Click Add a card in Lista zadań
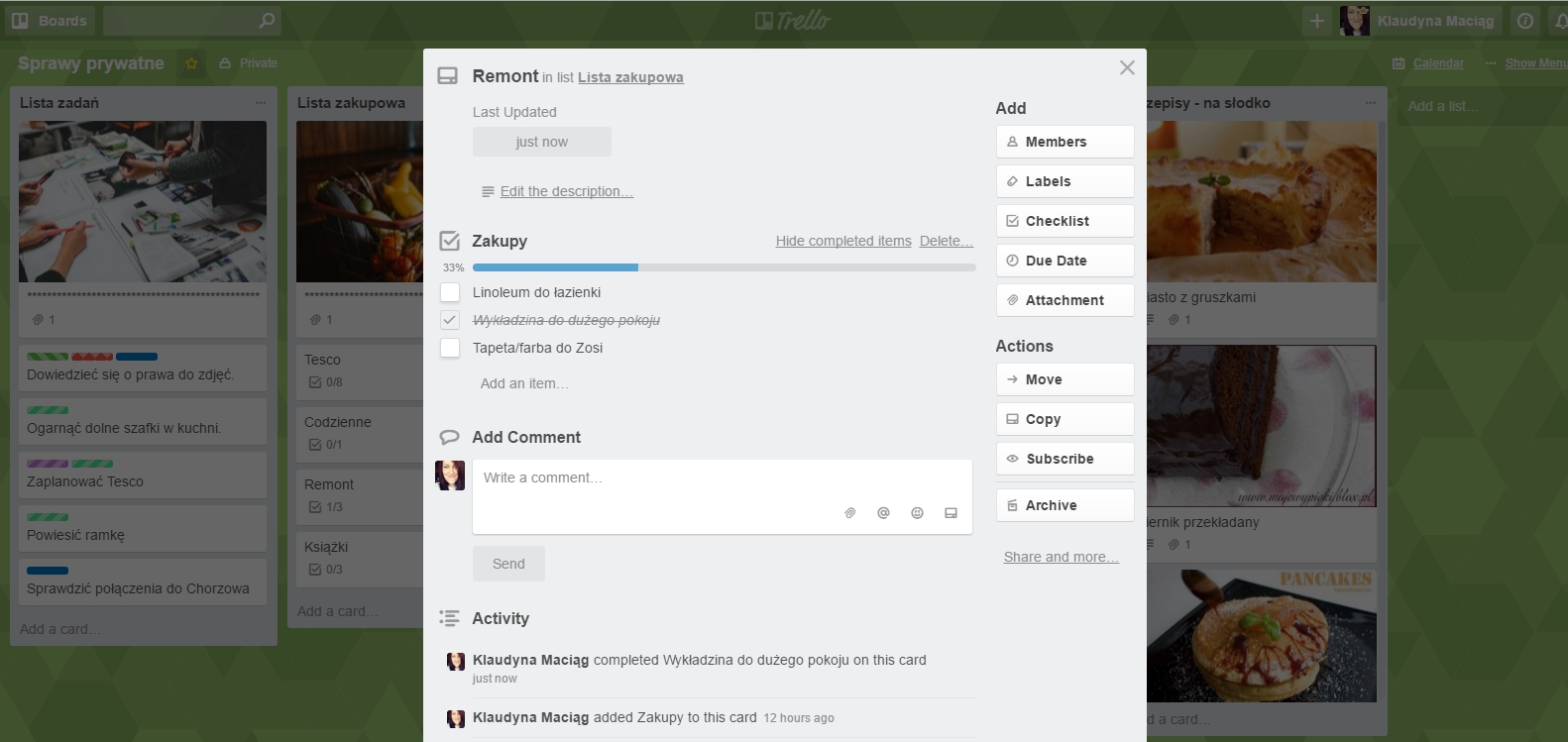 click(60, 629)
